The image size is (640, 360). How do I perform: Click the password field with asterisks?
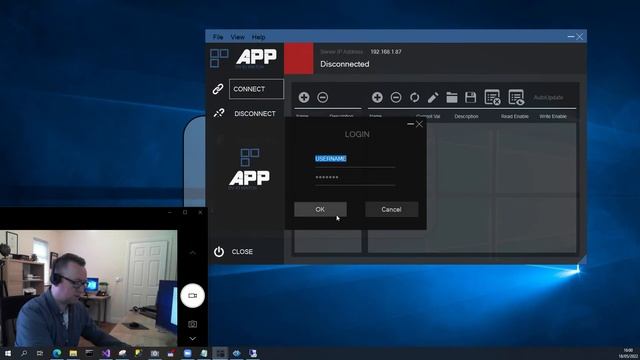355,178
